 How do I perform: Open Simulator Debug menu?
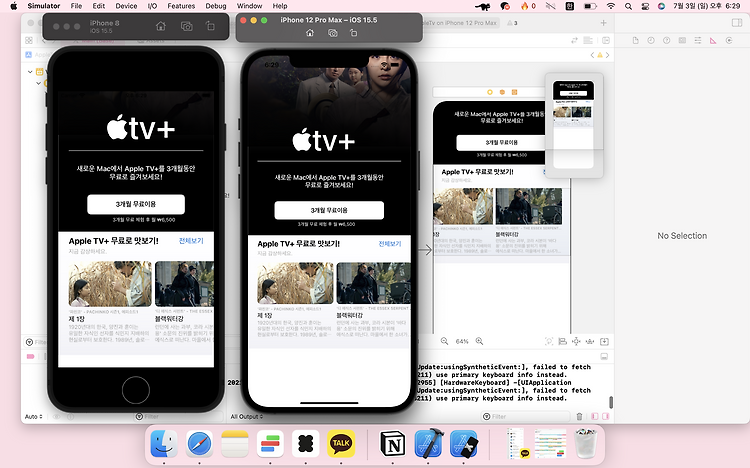pyautogui.click(x=216, y=6)
